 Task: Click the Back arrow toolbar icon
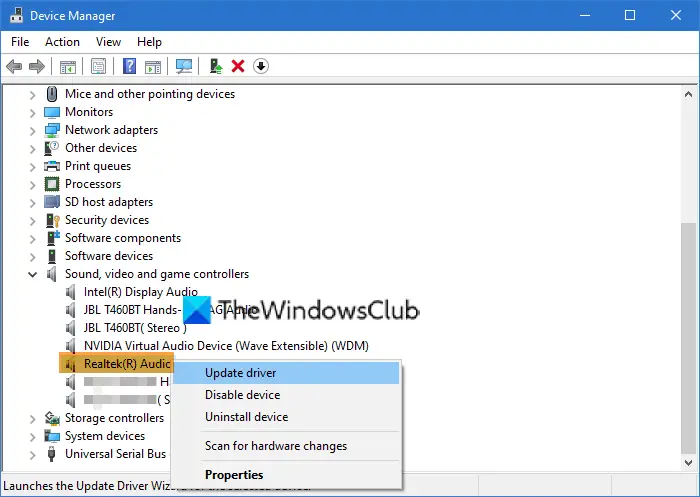click(x=14, y=67)
